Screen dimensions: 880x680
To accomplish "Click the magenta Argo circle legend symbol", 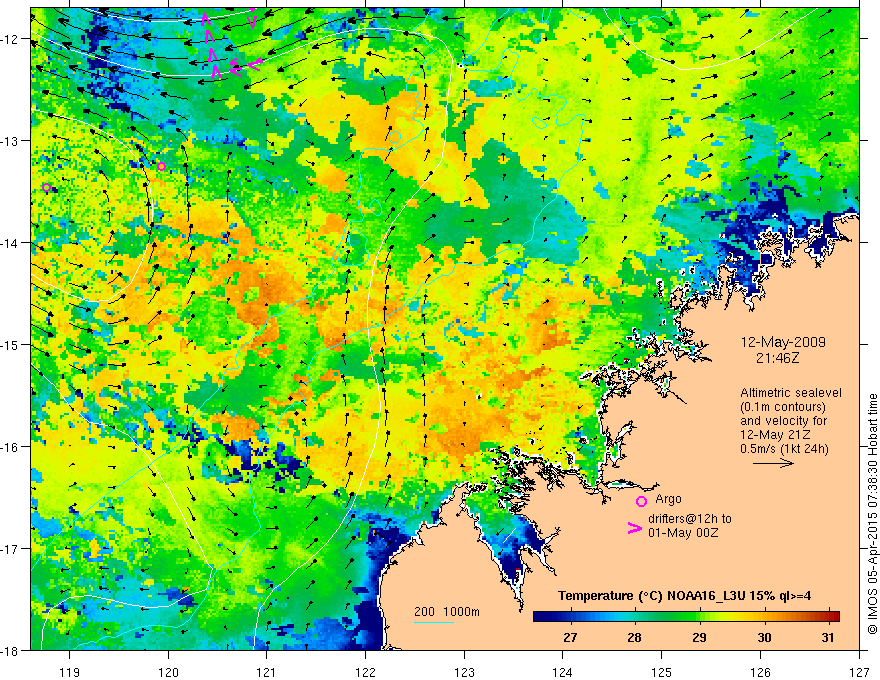I will tap(641, 502).
